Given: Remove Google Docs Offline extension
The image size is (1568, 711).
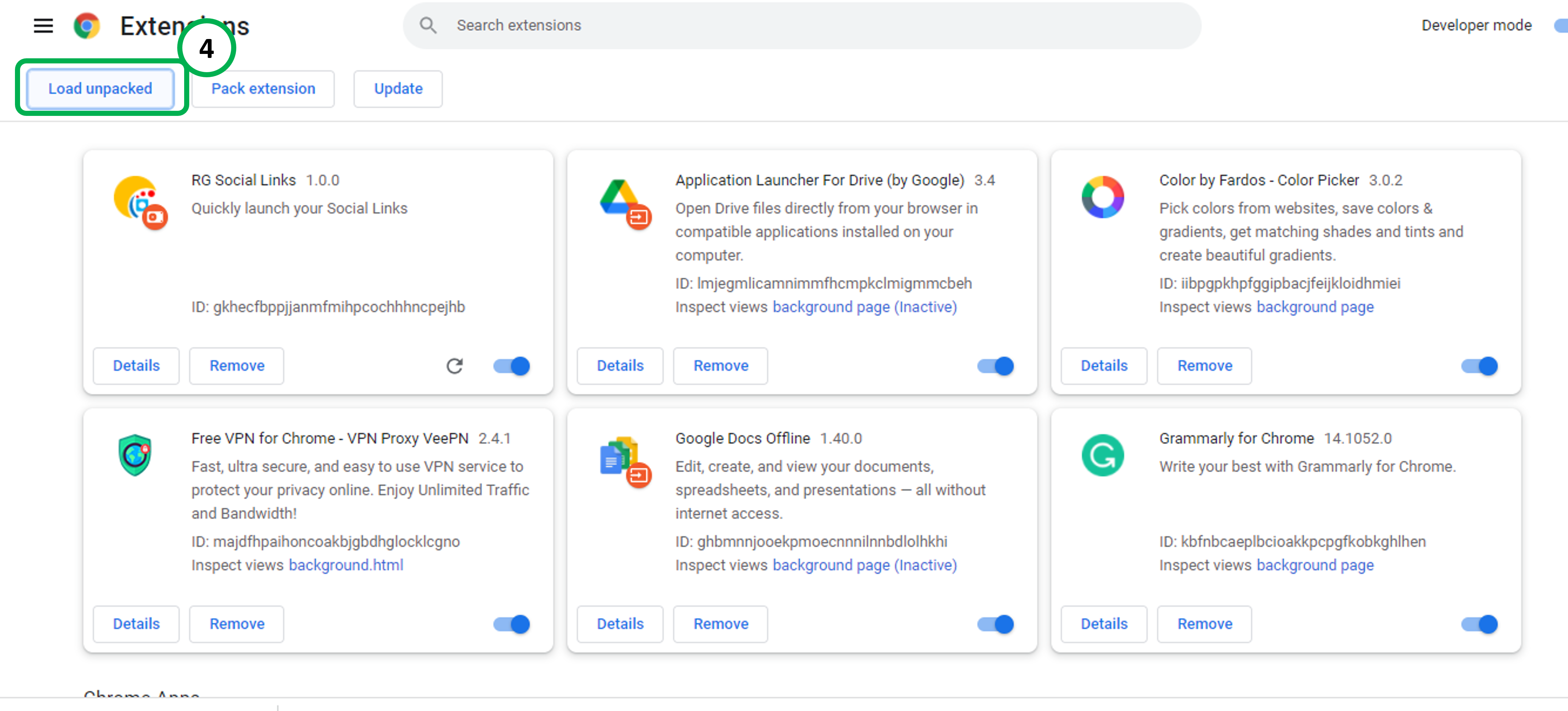Looking at the screenshot, I should point(721,624).
